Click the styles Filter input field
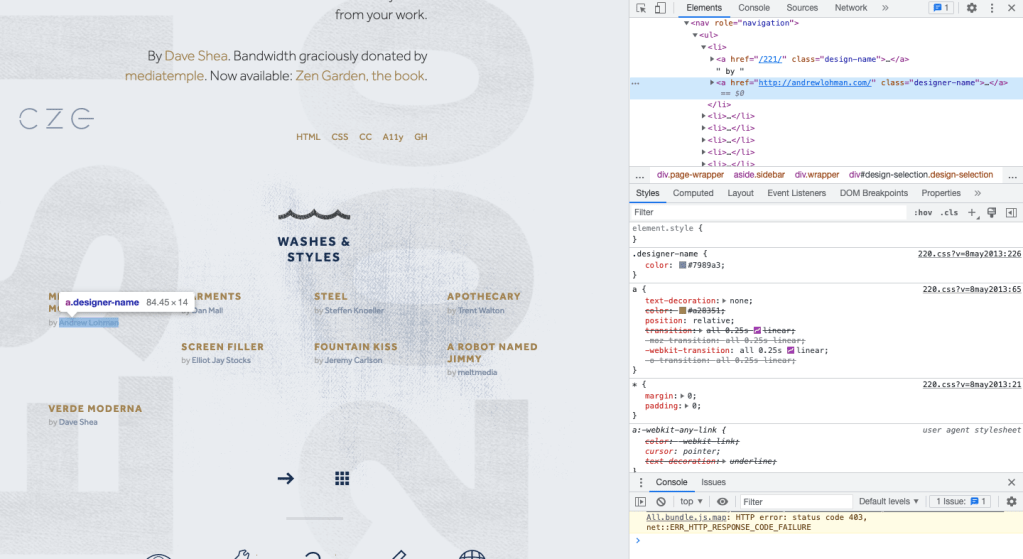The height and width of the screenshot is (559, 1023). click(x=768, y=212)
